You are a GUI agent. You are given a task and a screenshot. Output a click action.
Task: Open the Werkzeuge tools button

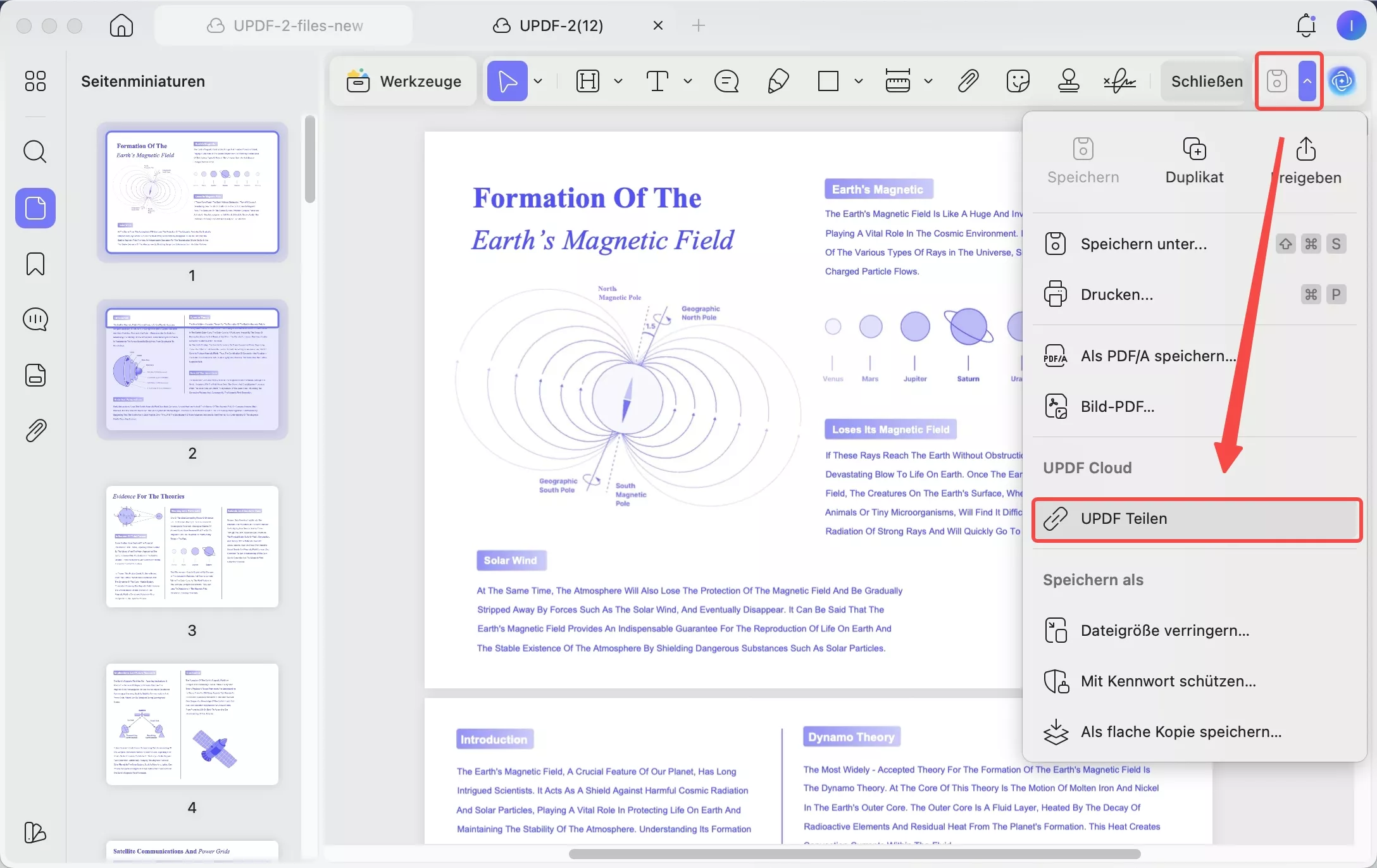[x=404, y=81]
